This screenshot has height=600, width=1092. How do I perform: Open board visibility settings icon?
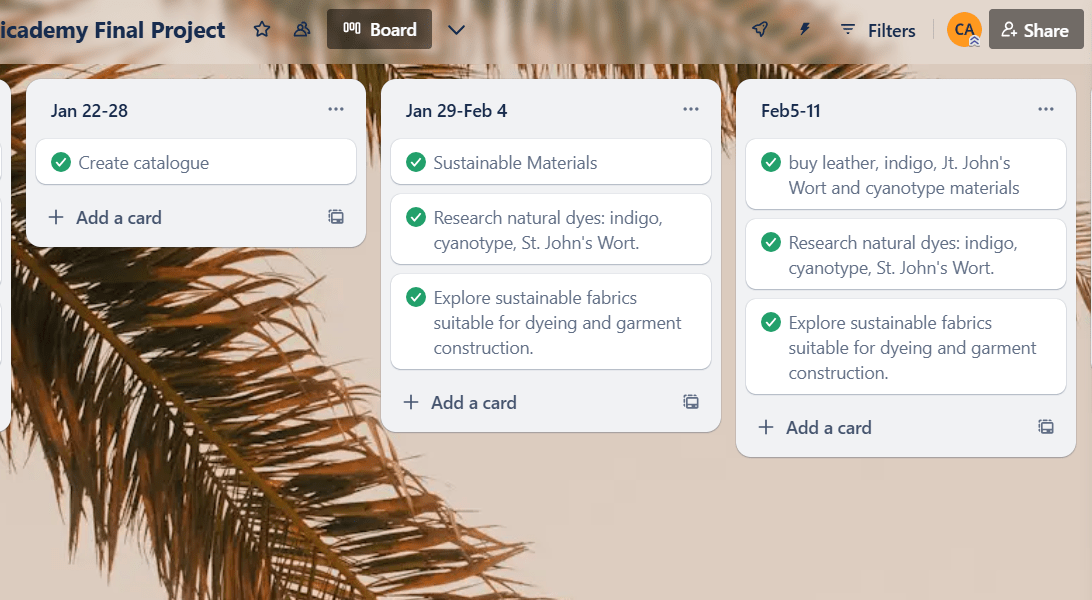click(x=302, y=29)
